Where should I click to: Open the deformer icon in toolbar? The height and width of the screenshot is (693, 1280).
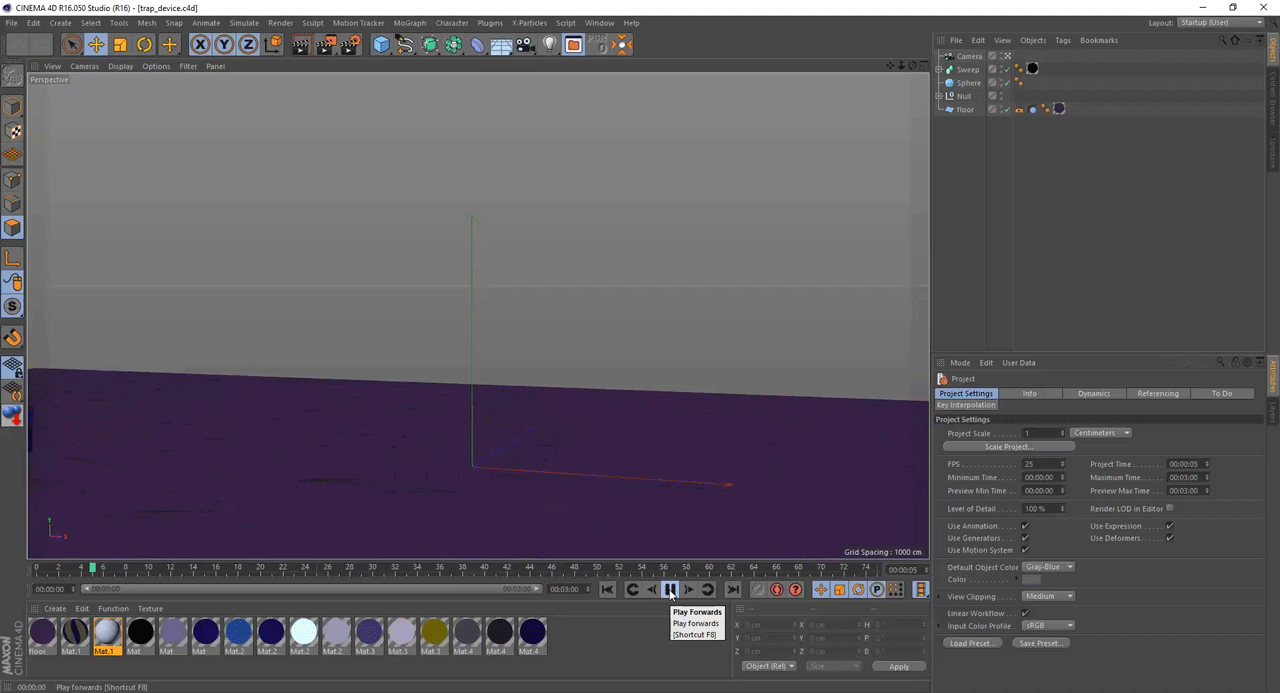tap(477, 44)
